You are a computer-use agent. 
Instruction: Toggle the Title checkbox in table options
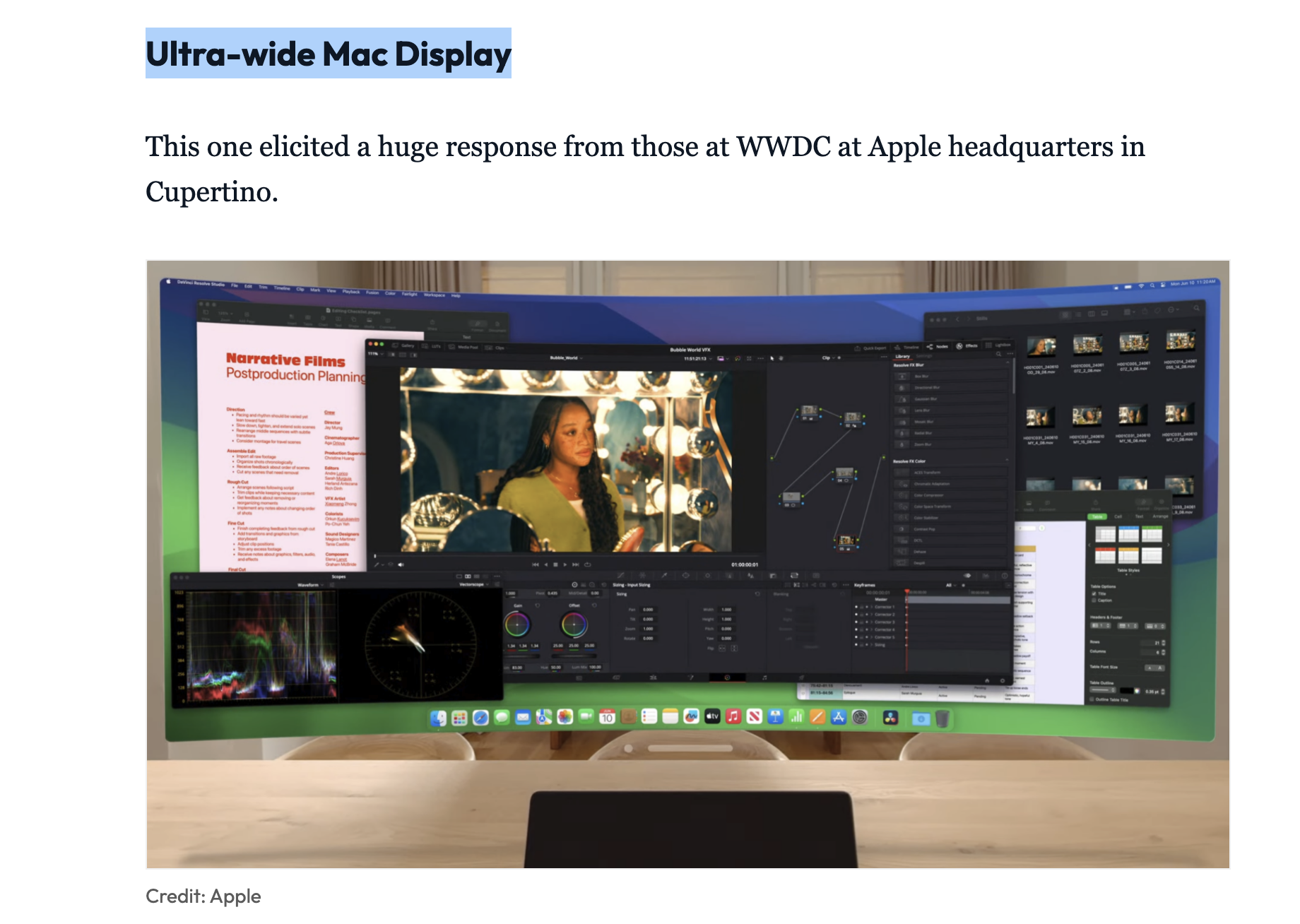point(1094,593)
